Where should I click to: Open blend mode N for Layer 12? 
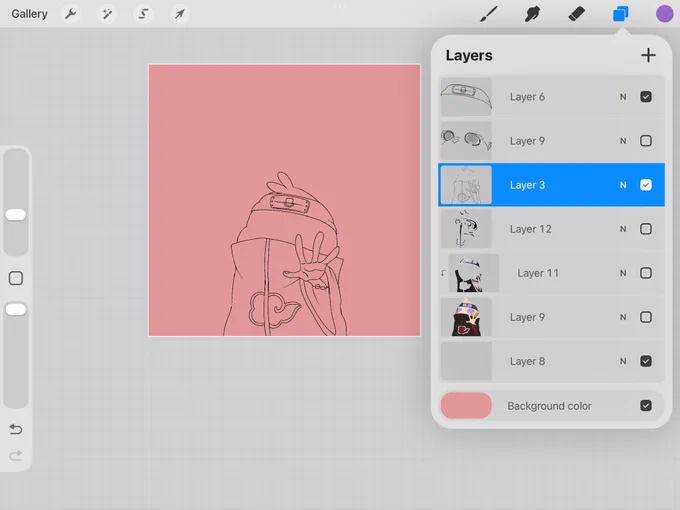pyautogui.click(x=623, y=229)
